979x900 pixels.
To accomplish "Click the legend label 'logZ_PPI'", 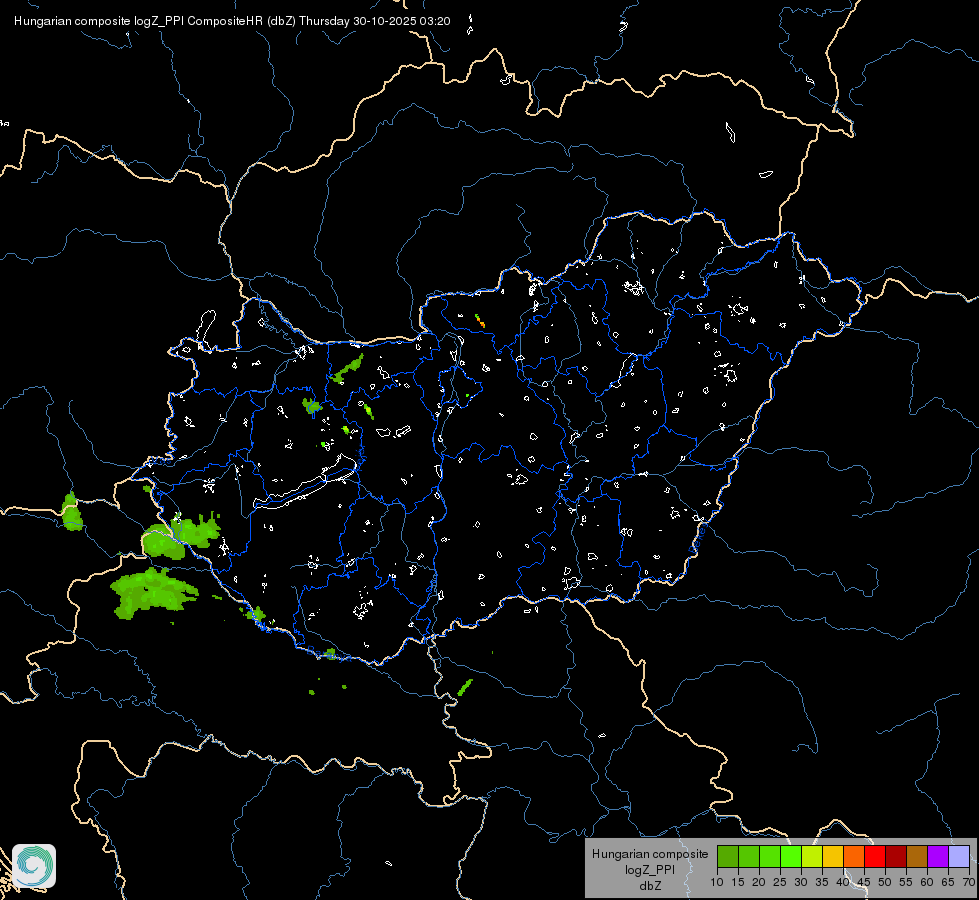I will click(650, 869).
